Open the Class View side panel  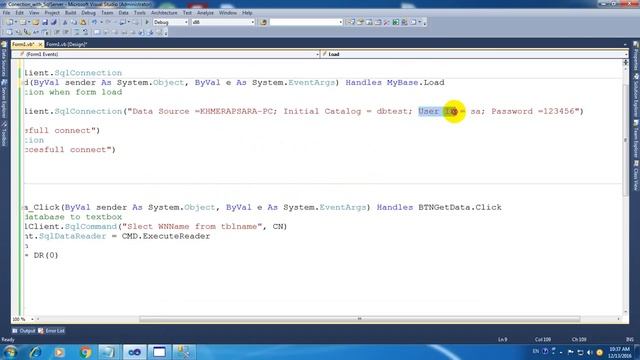(x=636, y=176)
